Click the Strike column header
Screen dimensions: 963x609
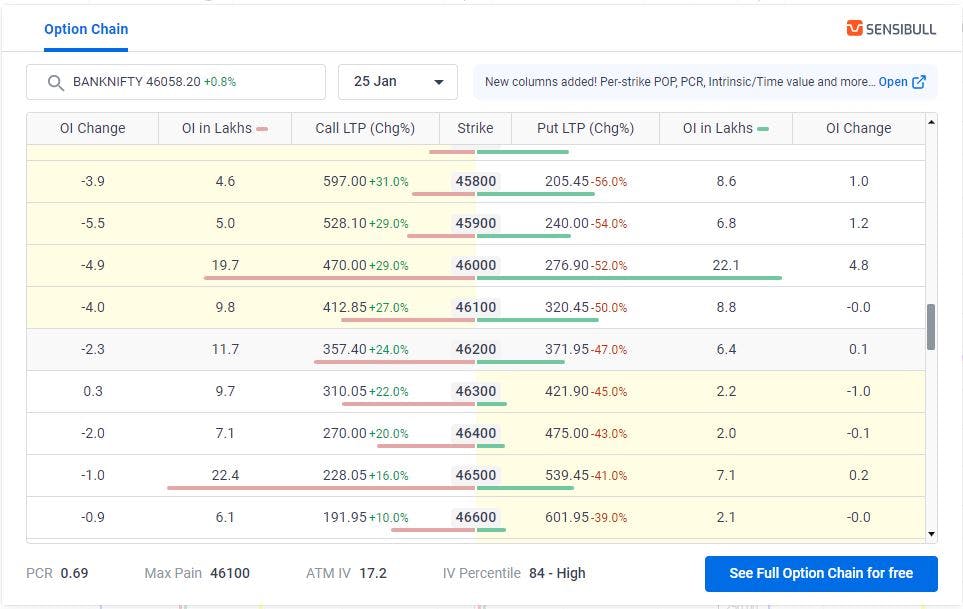pyautogui.click(x=475, y=128)
